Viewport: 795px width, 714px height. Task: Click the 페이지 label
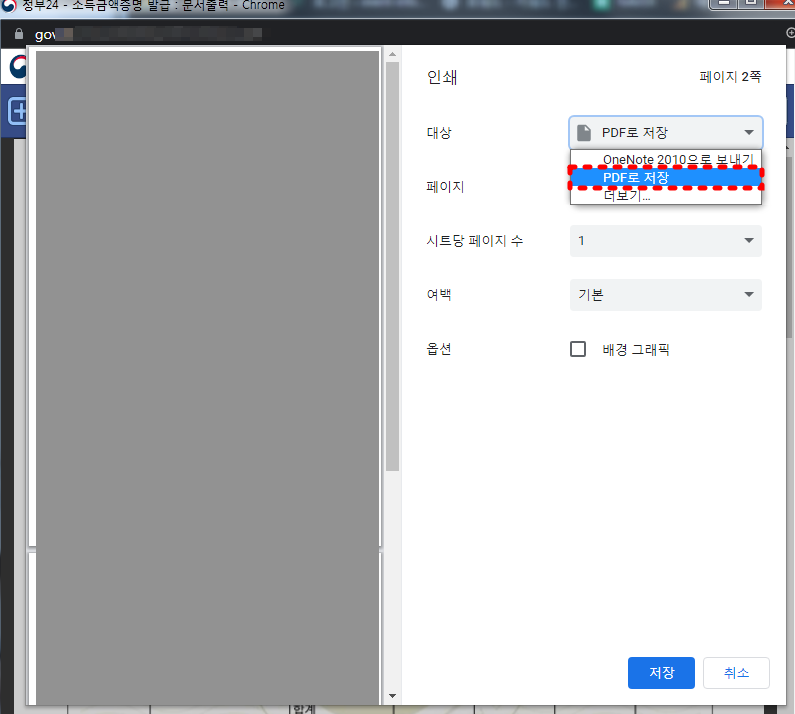click(x=445, y=187)
